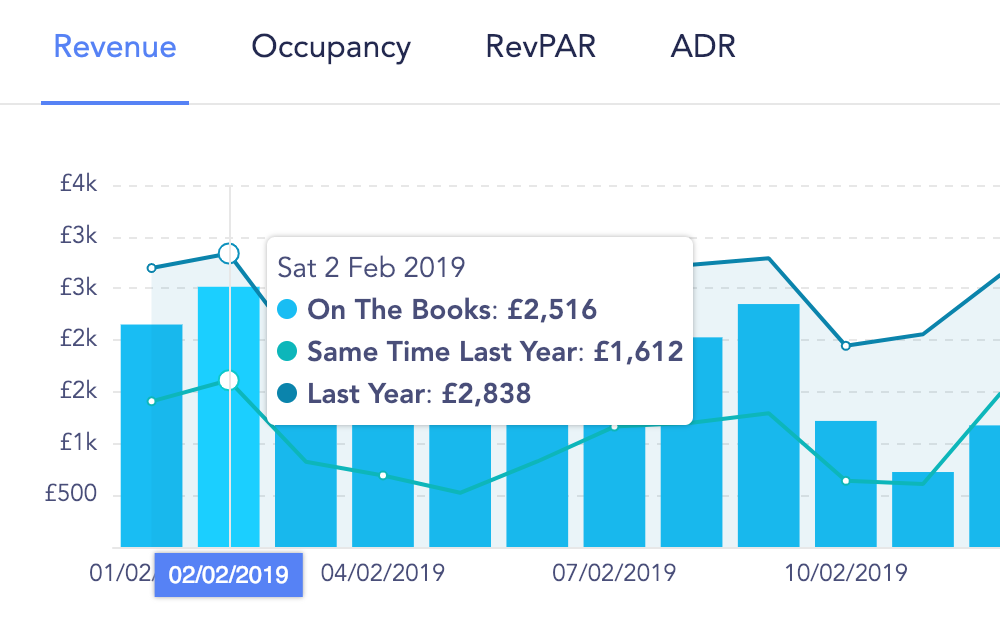Click the active Revenue tab
The width and height of the screenshot is (1000, 628).
click(115, 47)
